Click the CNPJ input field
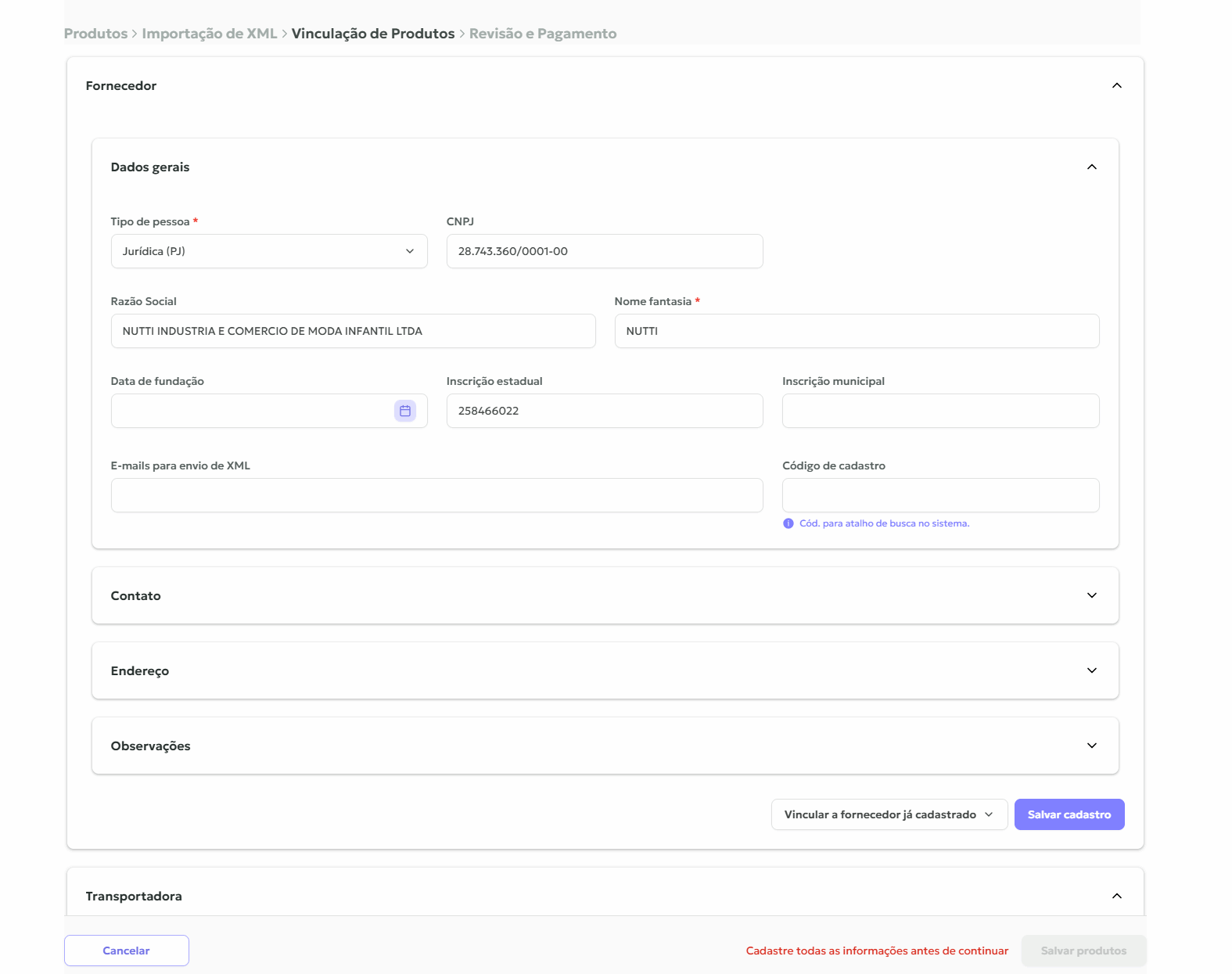The width and height of the screenshot is (1232, 974). [604, 251]
